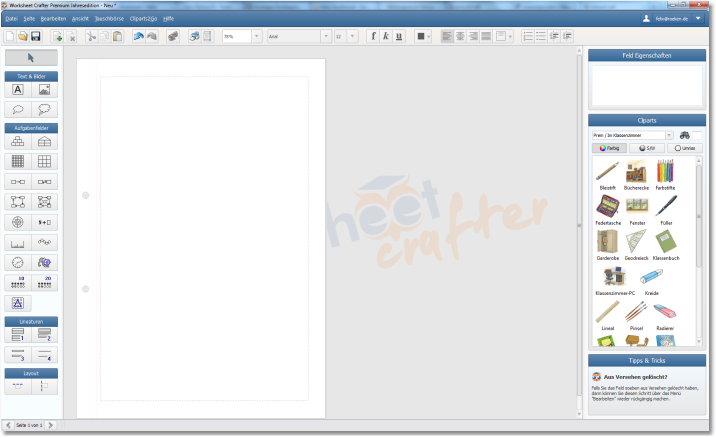Viewport: 716px width, 438px height.
Task: Choose ruled lines style 1
Action: coord(18,335)
